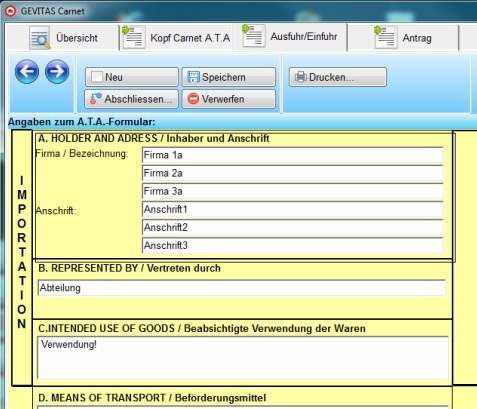Discard changes with Verwerfen
The width and height of the screenshot is (477, 409).
[x=229, y=99]
